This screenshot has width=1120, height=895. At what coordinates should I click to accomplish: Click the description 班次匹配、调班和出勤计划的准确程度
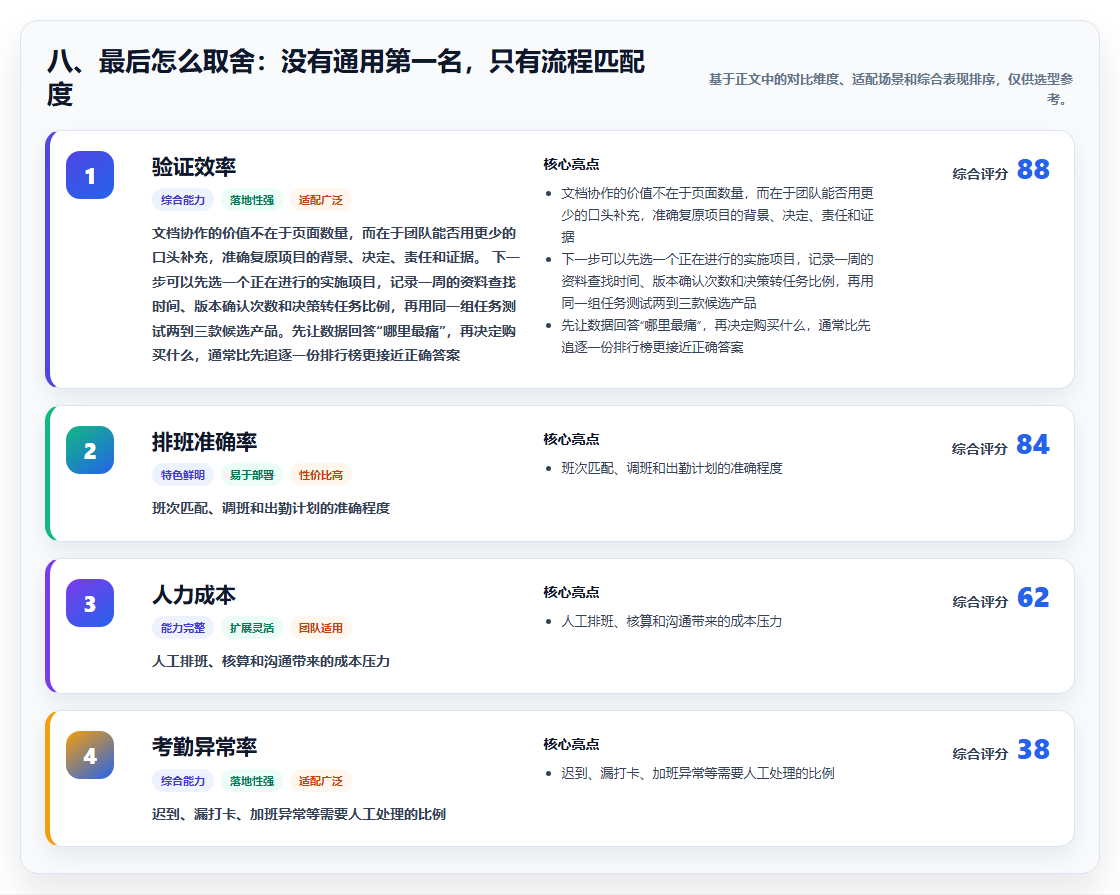(271, 508)
